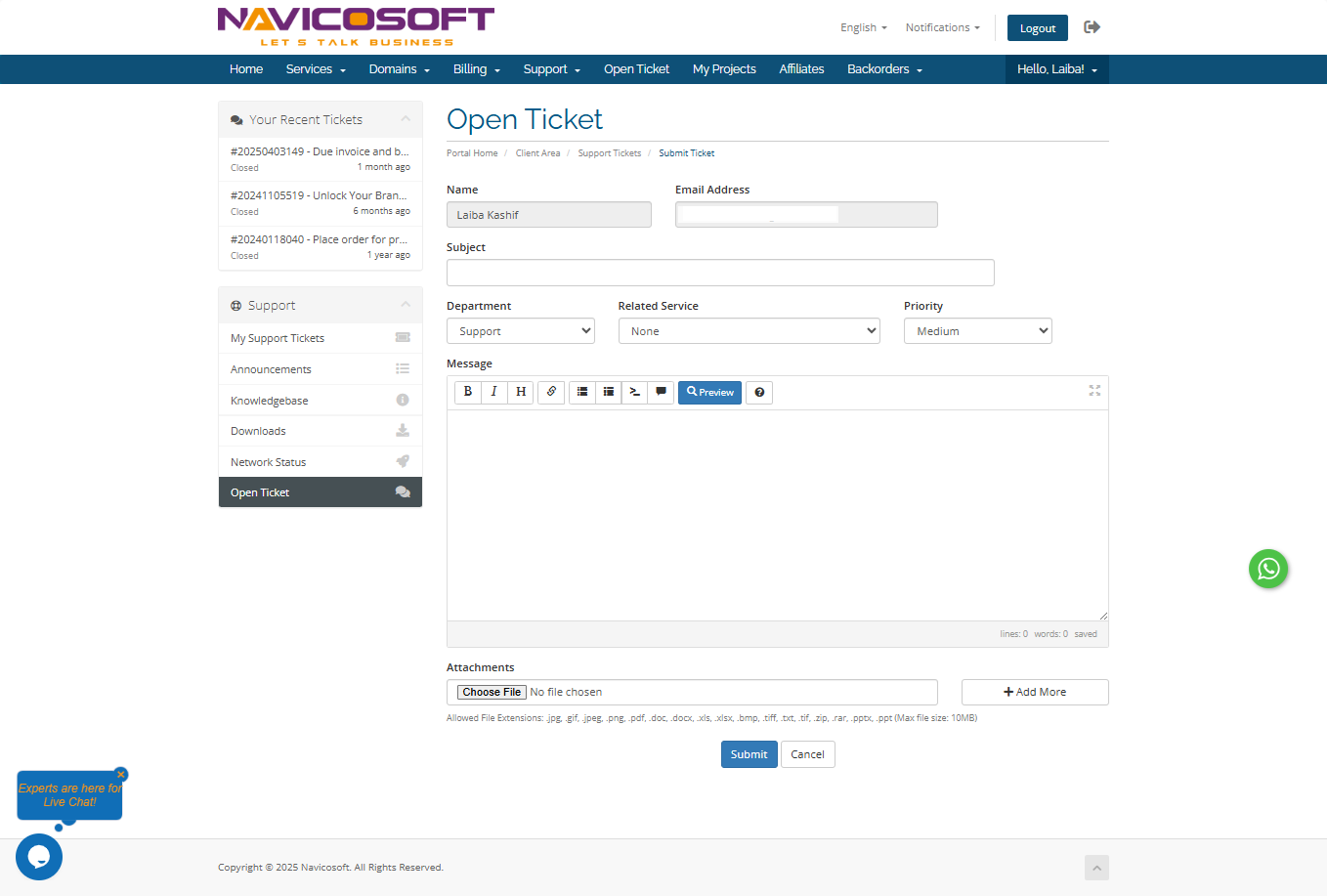Screen dimensions: 1327x896
Task: Close the live chat popup tooltip
Action: tap(121, 774)
